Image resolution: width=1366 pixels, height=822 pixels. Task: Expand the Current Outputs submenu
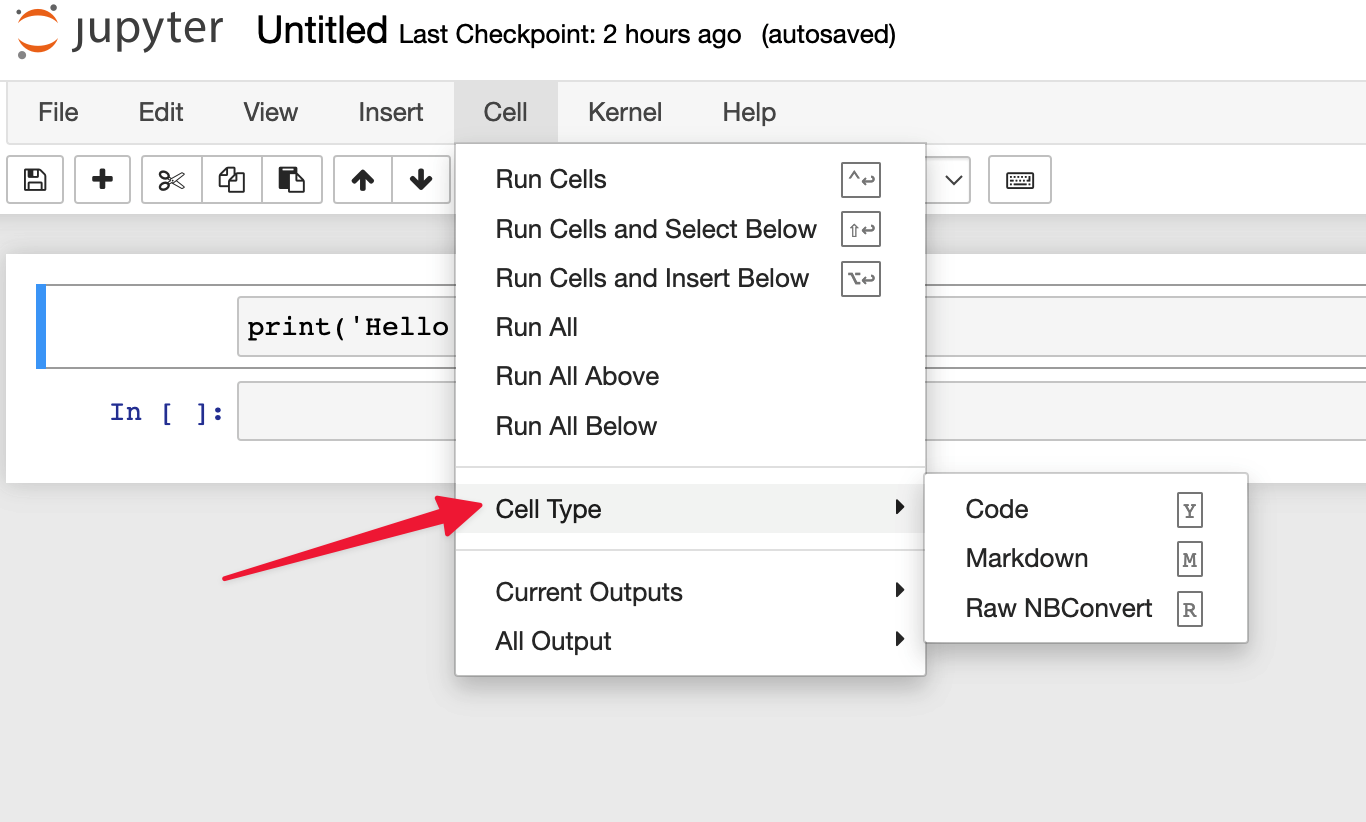[690, 592]
